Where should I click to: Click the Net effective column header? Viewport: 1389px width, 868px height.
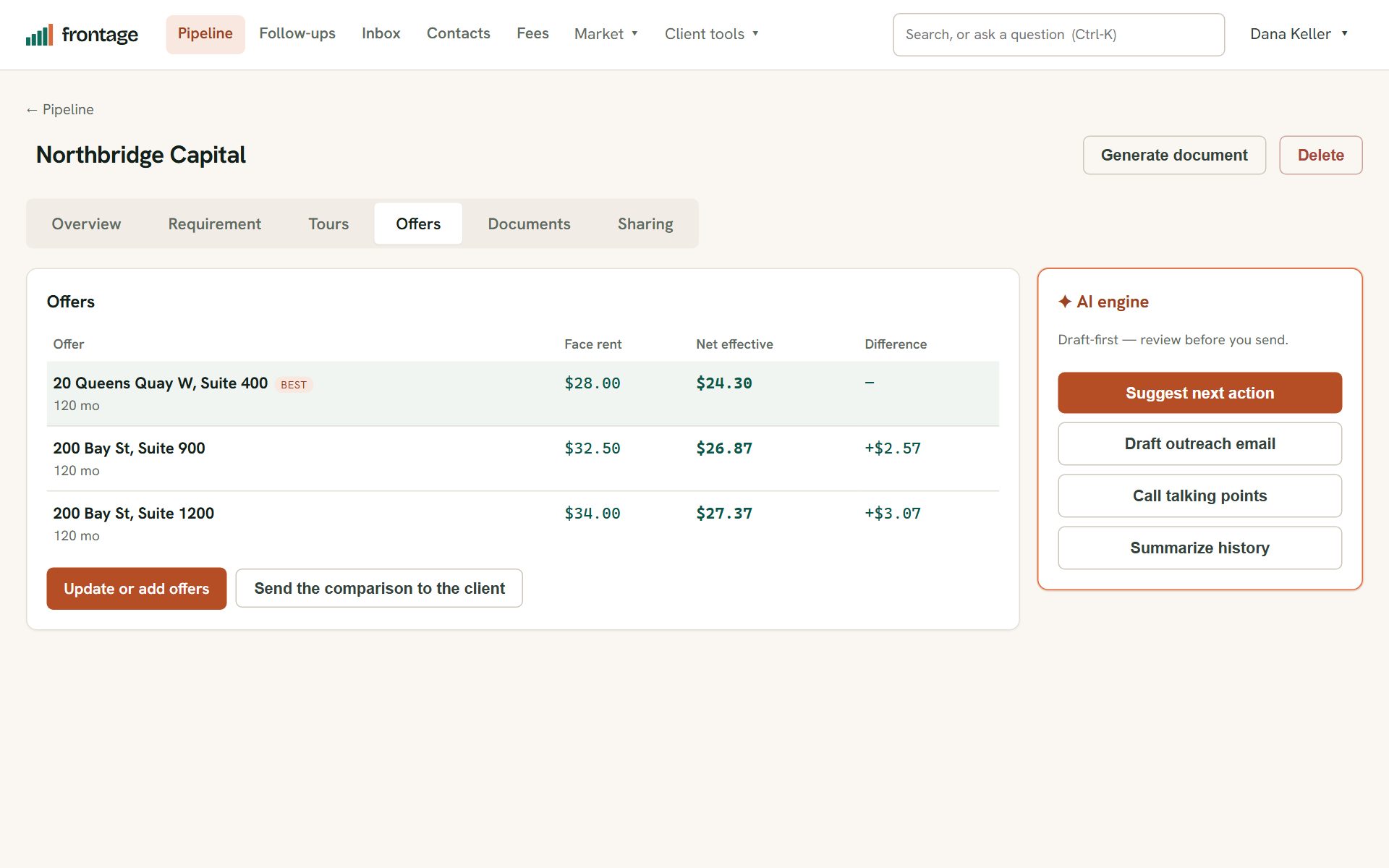pyautogui.click(x=734, y=344)
